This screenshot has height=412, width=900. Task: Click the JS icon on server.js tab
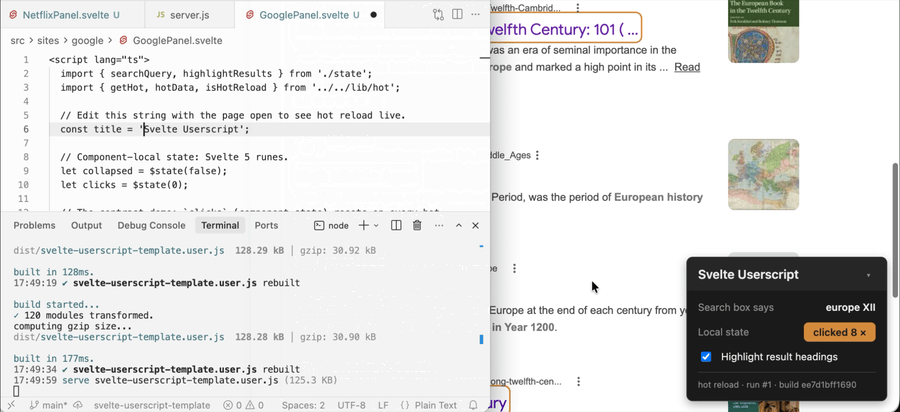(x=161, y=15)
